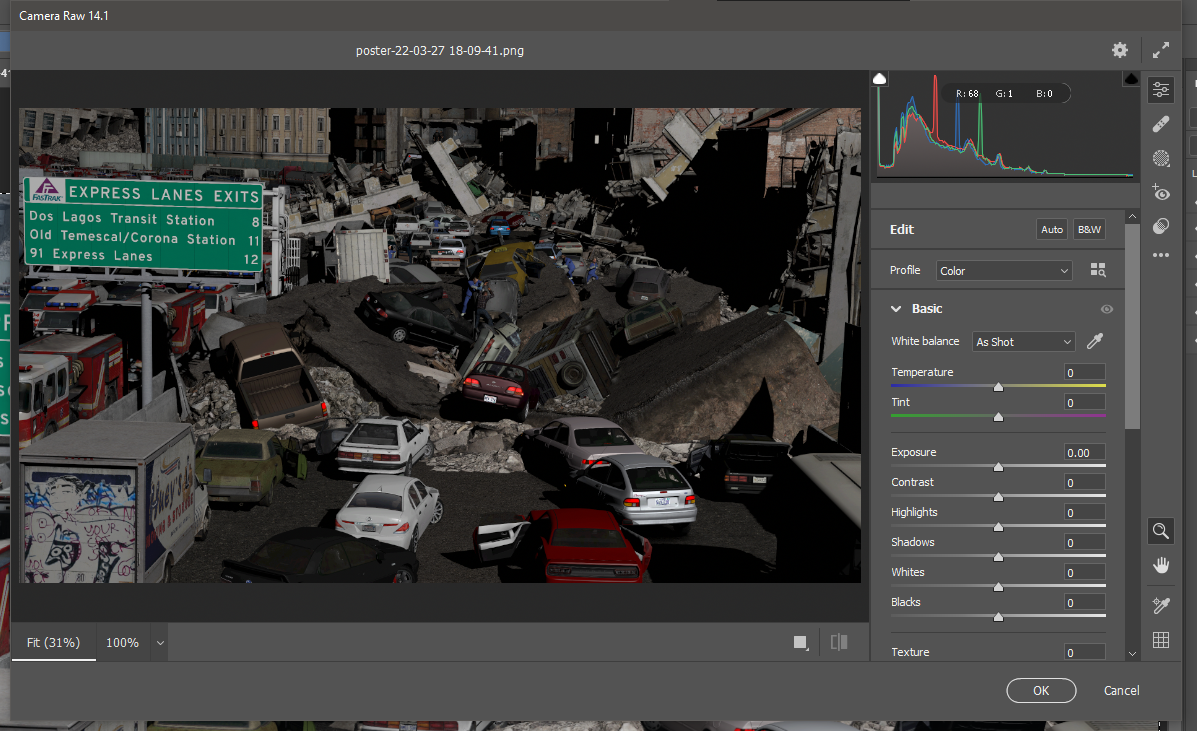Screen dimensions: 1197x731
Task: Open the White balance As Shot dropdown
Action: click(1023, 342)
